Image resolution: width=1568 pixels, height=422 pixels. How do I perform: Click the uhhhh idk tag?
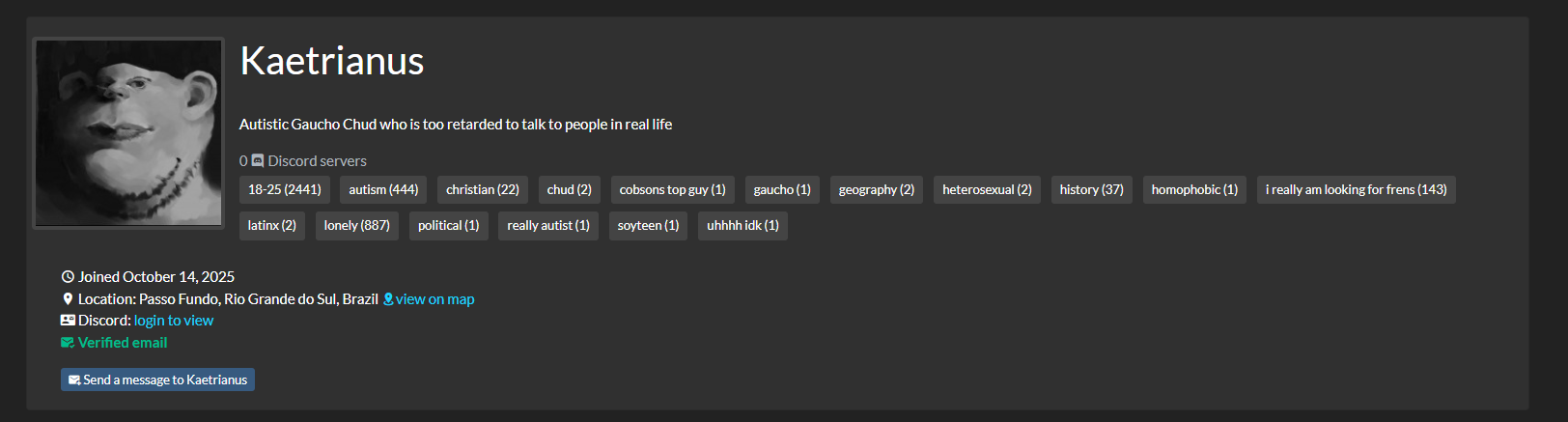click(x=742, y=226)
